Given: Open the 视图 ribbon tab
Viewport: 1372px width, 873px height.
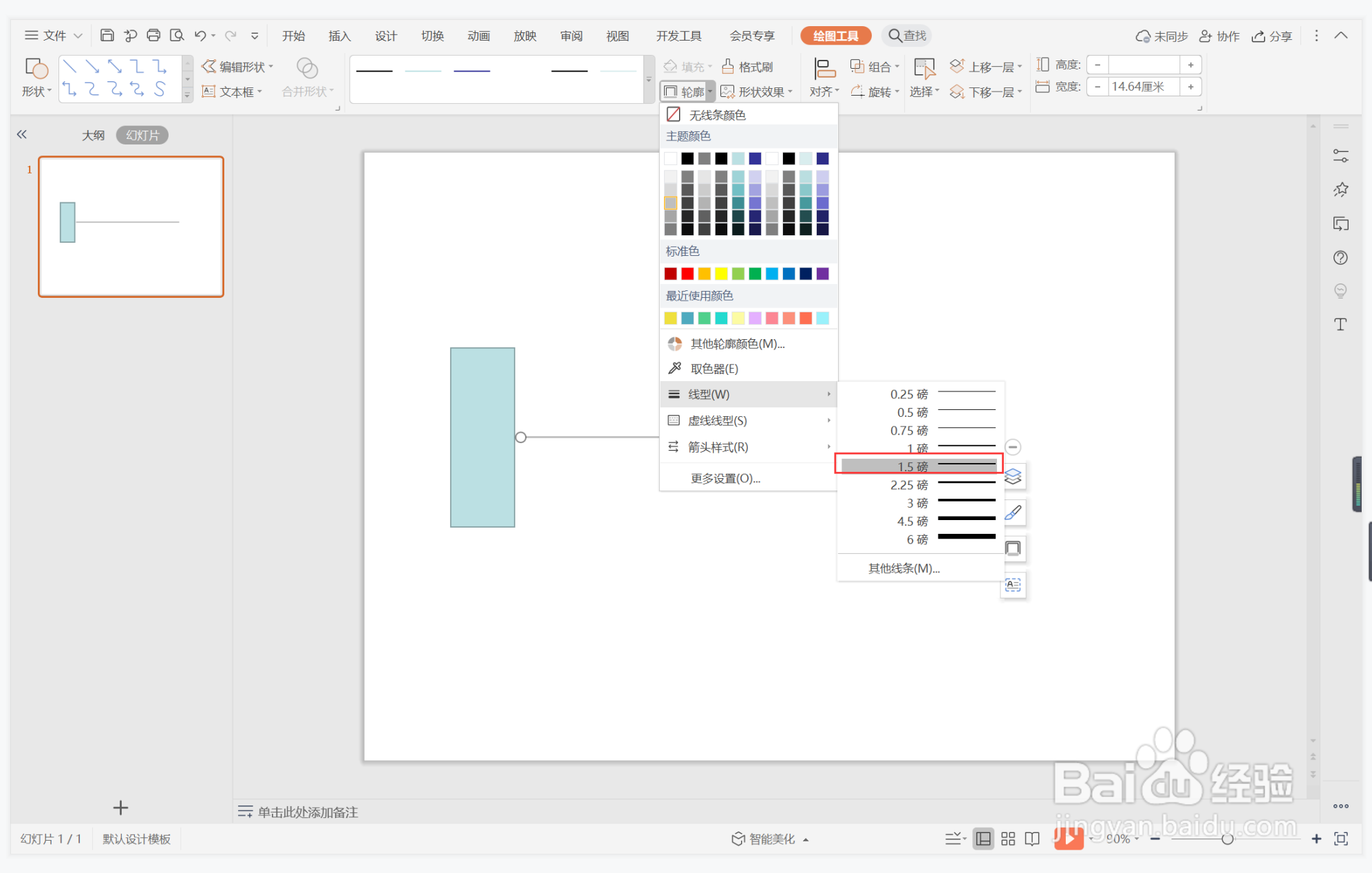Looking at the screenshot, I should 617,36.
